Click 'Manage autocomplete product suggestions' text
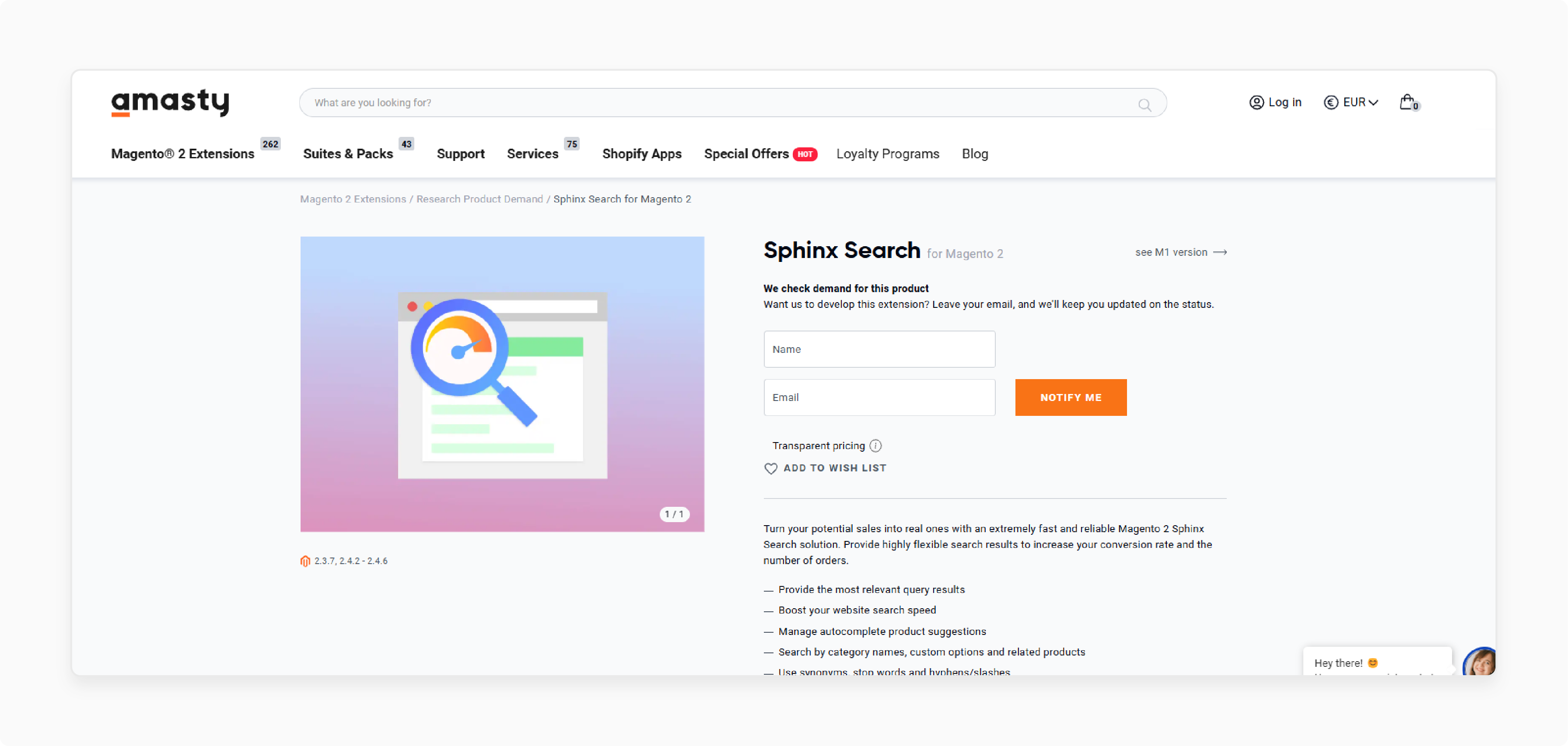Screen dimensions: 1568x746 [882, 631]
